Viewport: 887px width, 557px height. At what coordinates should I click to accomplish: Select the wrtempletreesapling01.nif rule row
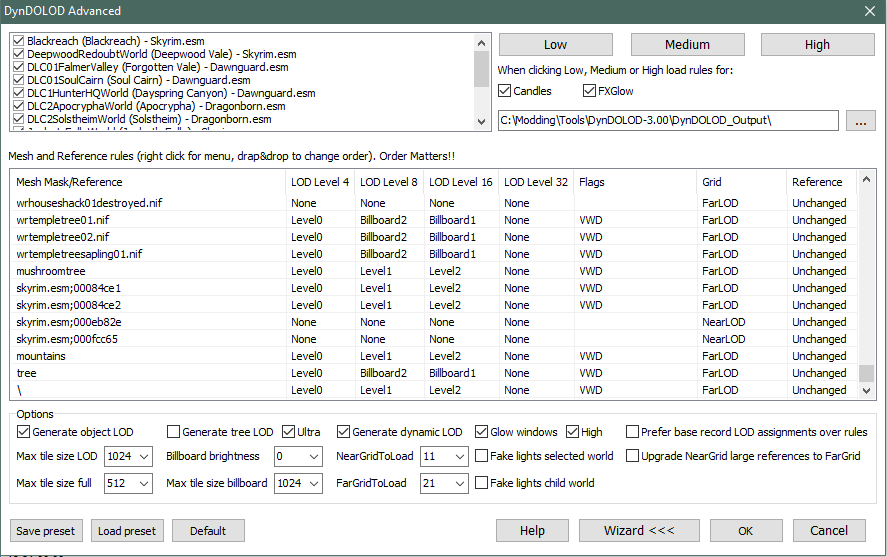(433, 254)
